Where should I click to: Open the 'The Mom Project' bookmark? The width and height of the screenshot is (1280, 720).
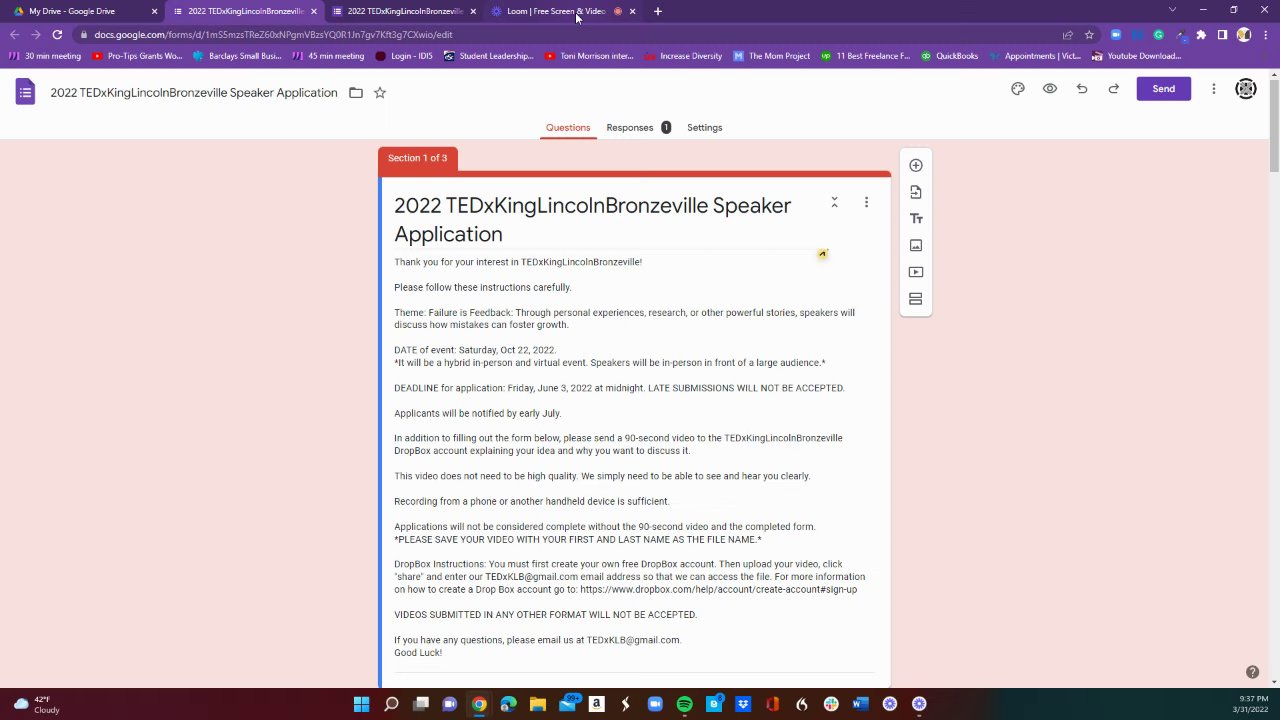772,56
